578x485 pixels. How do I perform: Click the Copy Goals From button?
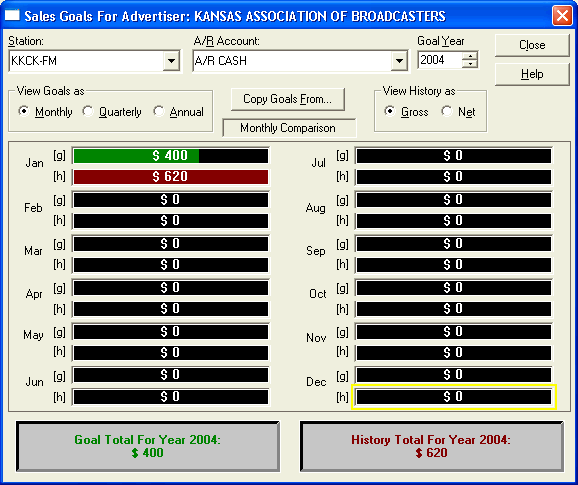(288, 99)
